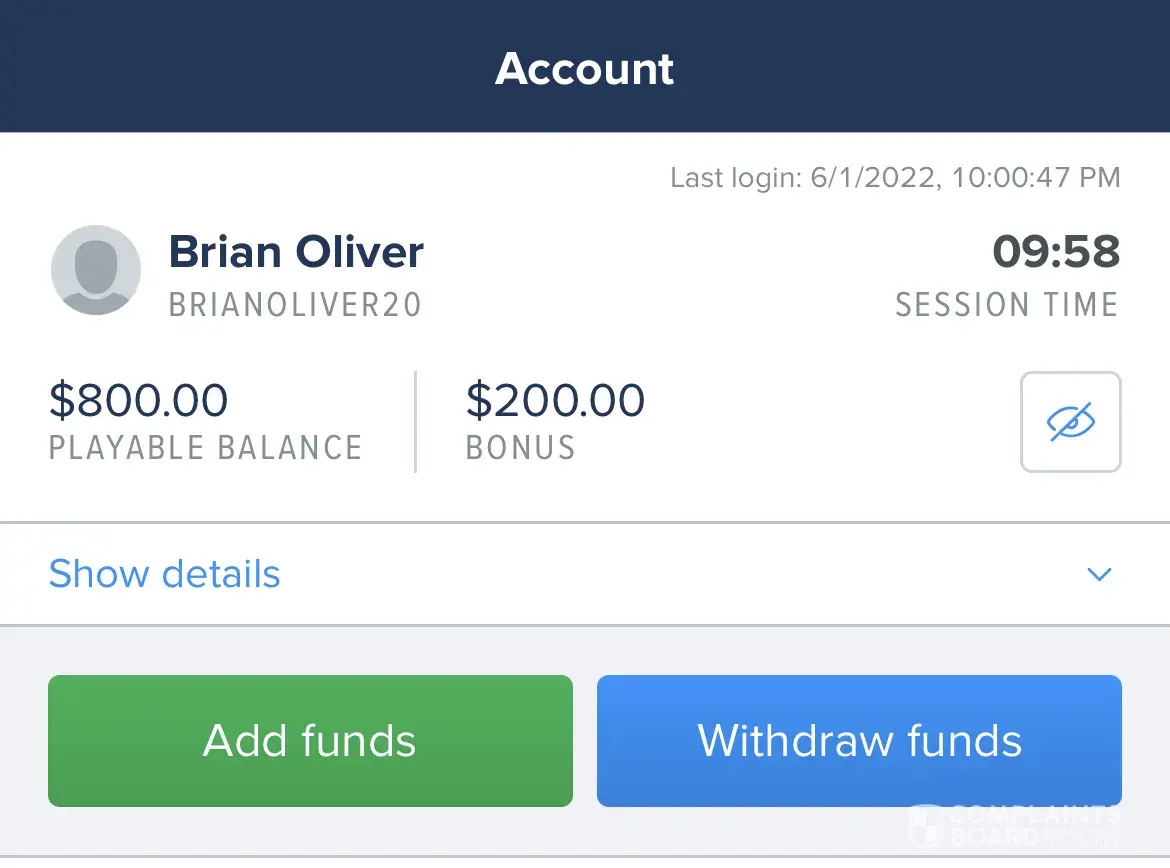Expand details using the chevron arrow
Viewport: 1170px width, 868px height.
[1099, 574]
